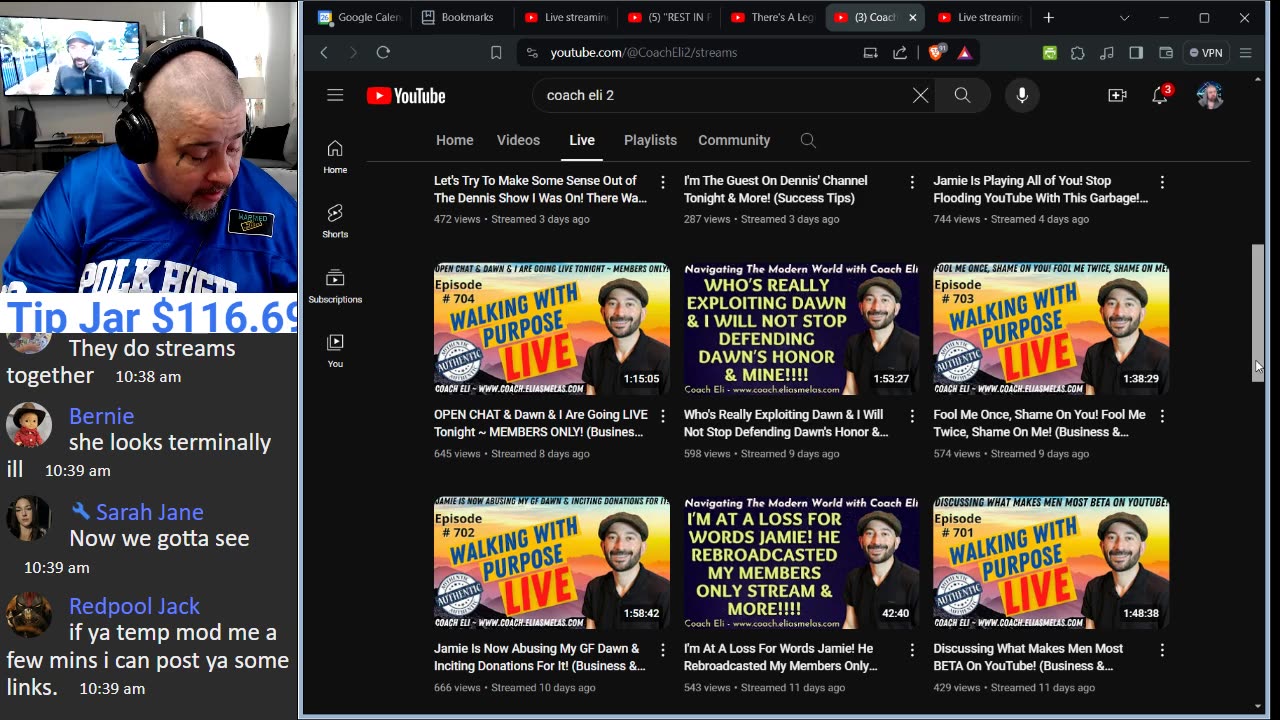This screenshot has width=1280, height=720.
Task: Toggle the Brave VPN button
Action: [x=1206, y=53]
